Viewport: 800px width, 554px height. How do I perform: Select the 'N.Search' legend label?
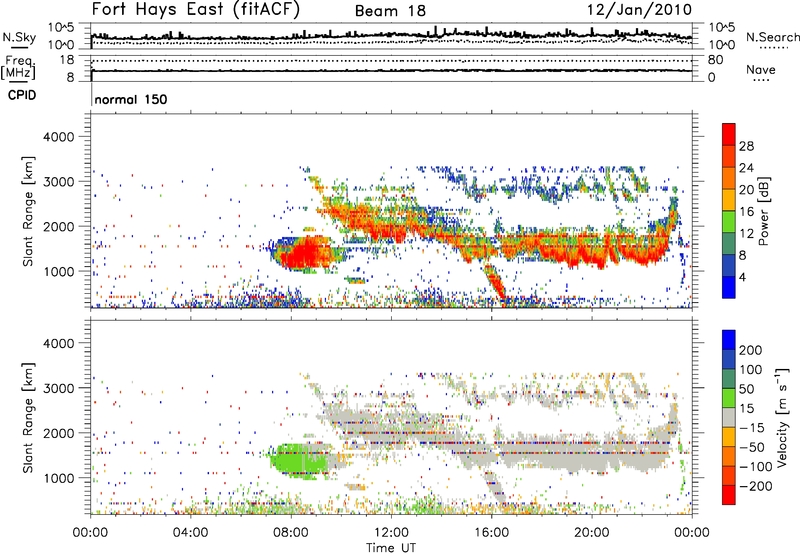(x=772, y=37)
